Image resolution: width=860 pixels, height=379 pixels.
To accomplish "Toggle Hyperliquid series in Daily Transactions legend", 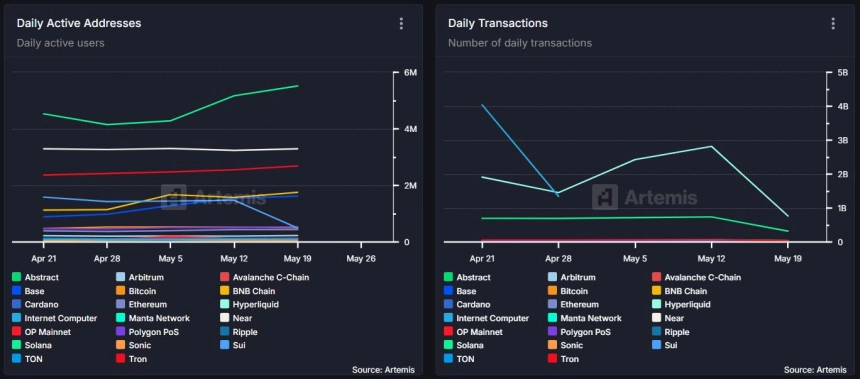I will point(681,304).
